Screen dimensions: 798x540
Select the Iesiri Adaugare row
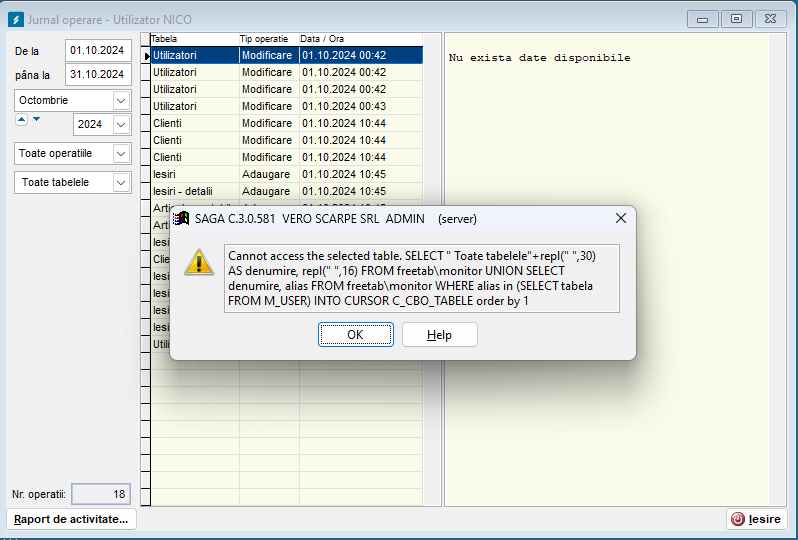(x=287, y=174)
